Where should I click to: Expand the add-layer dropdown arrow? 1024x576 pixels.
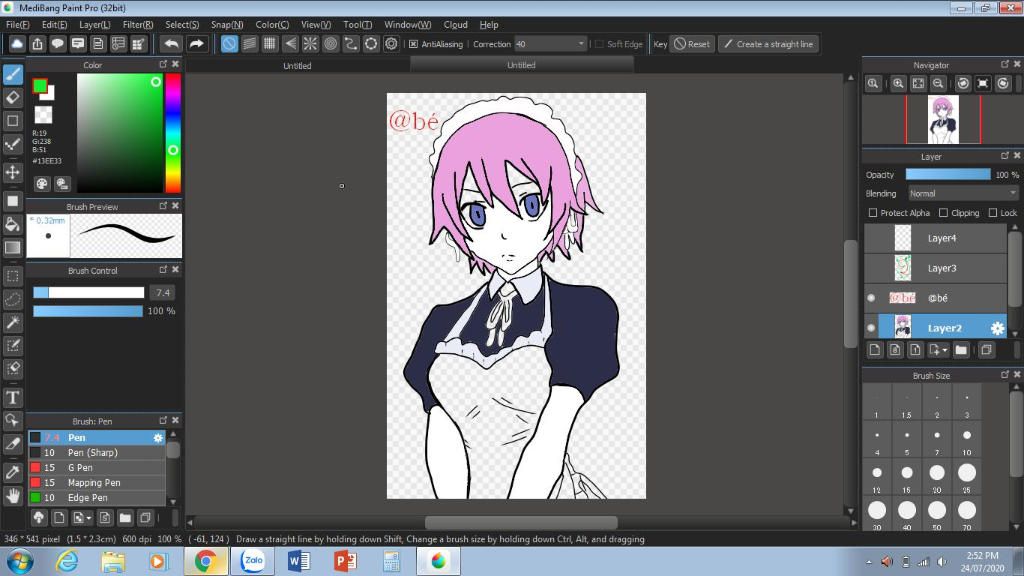click(944, 351)
